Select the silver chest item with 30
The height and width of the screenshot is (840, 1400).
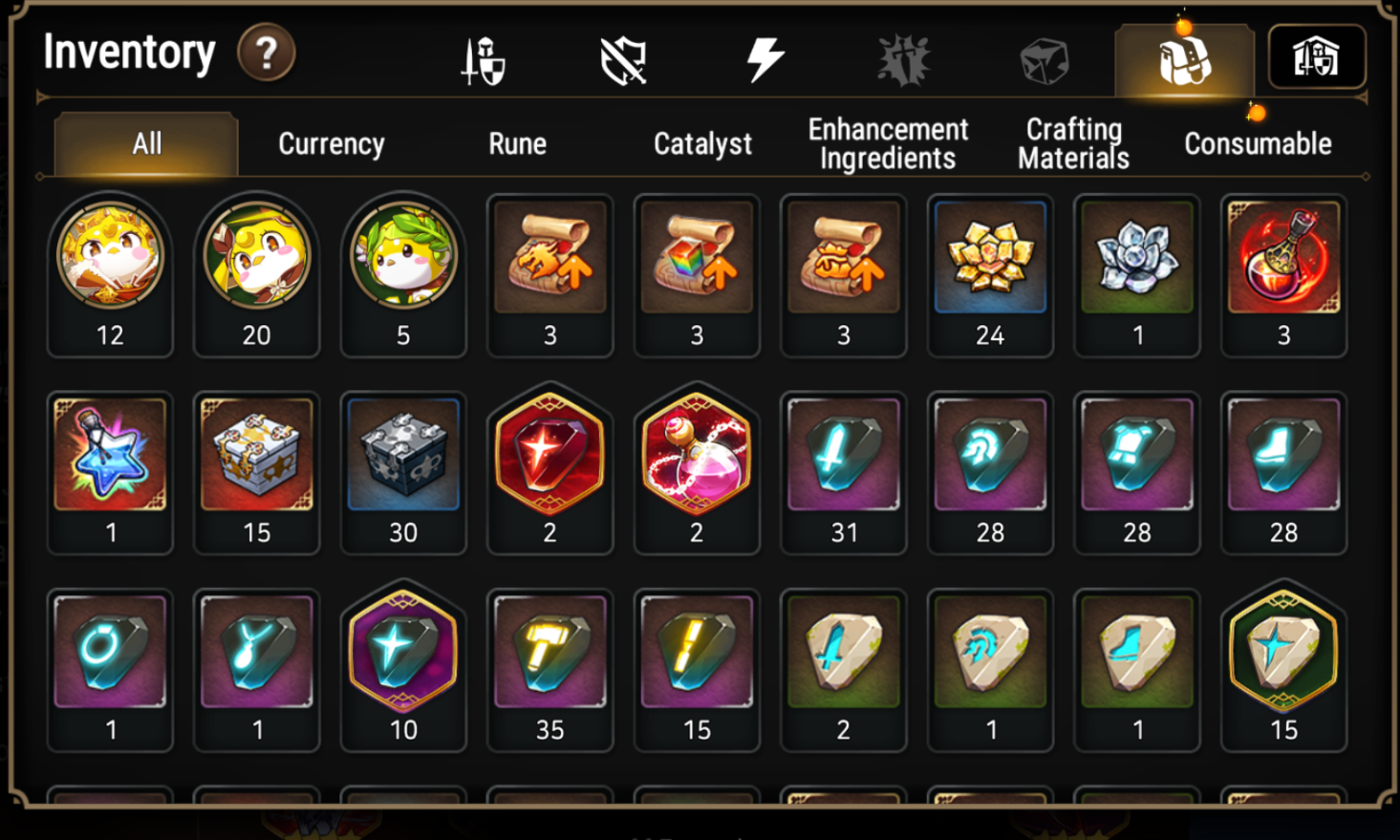point(403,473)
